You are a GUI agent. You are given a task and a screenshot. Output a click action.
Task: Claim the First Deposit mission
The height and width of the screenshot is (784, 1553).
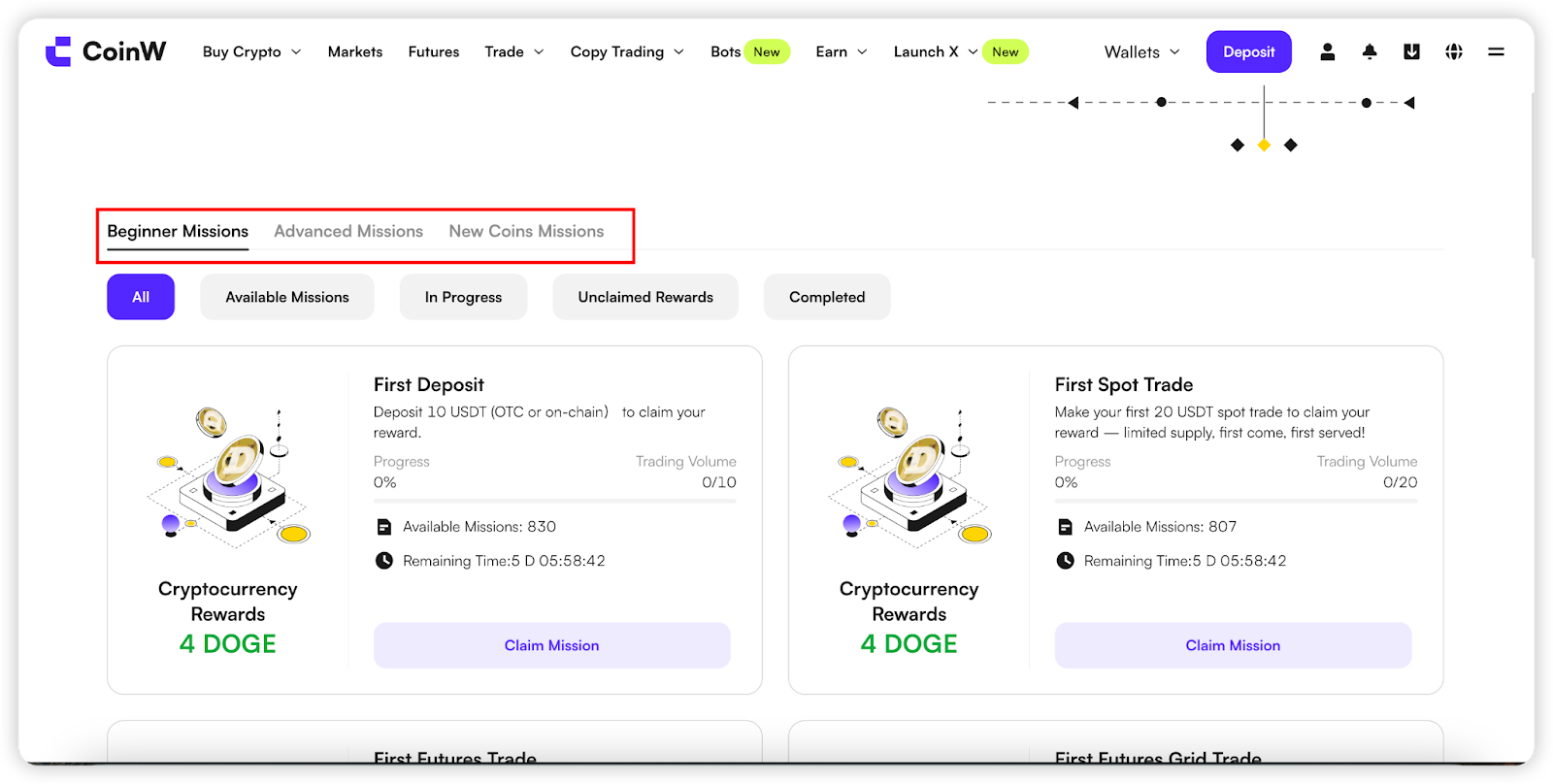[x=552, y=645]
